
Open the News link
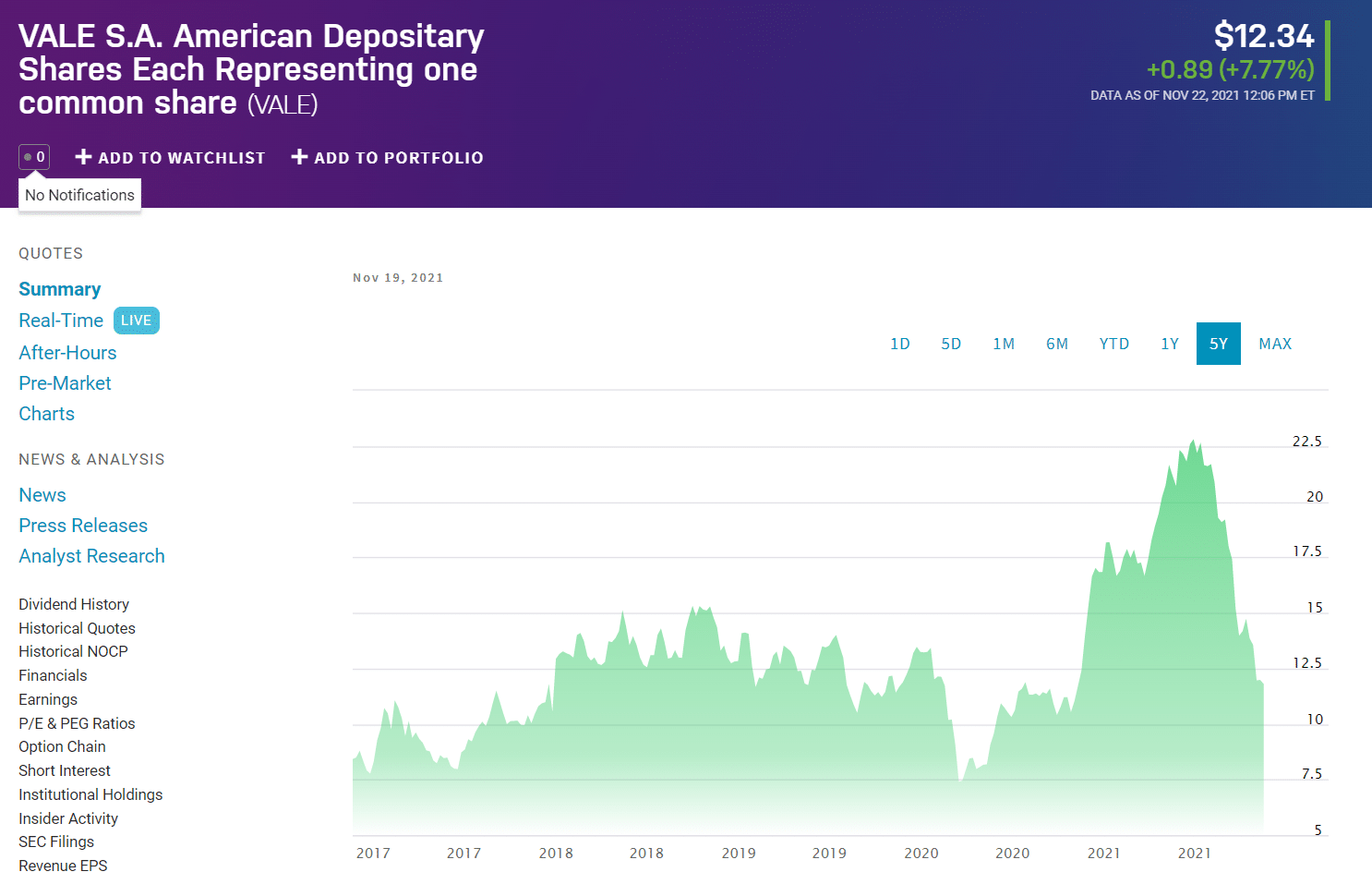[x=42, y=495]
